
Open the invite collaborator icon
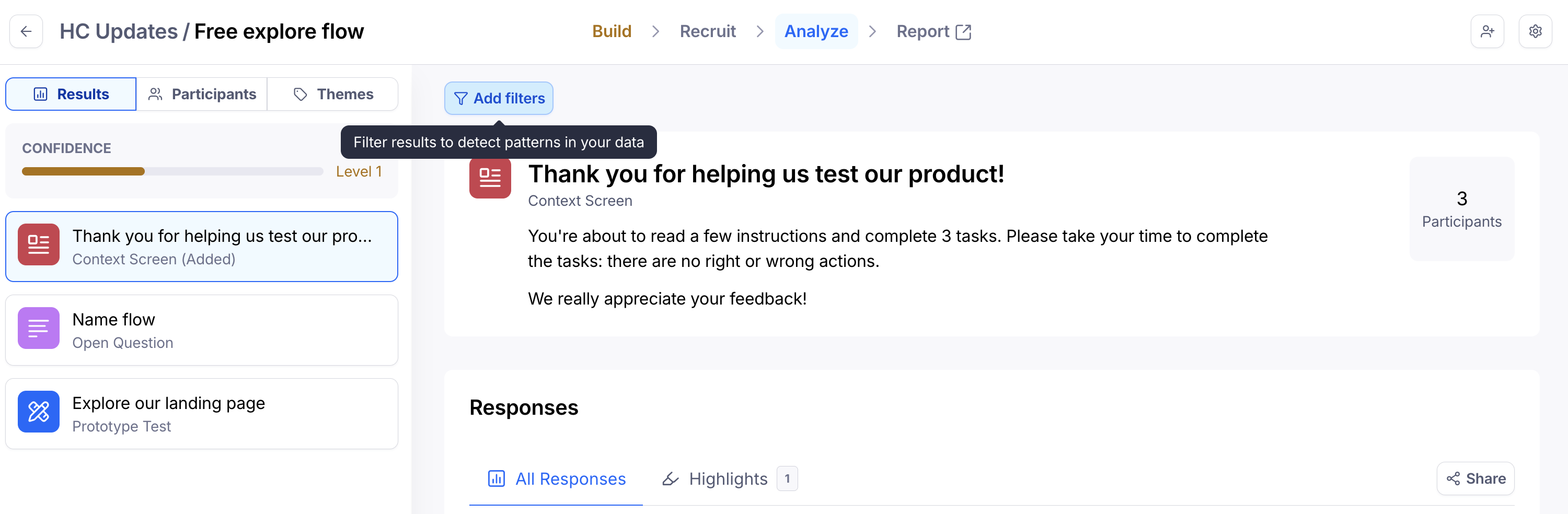[x=1487, y=31]
